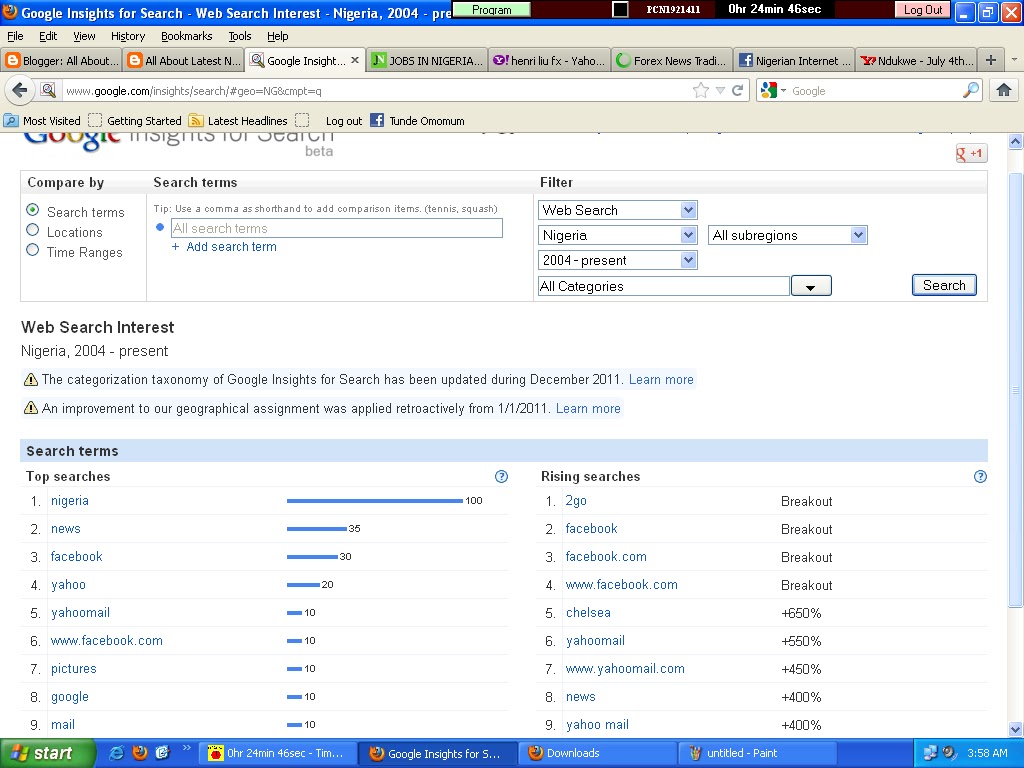Viewport: 1024px width, 768px height.
Task: Switch to Blogger: All About tab
Action: [x=61, y=60]
